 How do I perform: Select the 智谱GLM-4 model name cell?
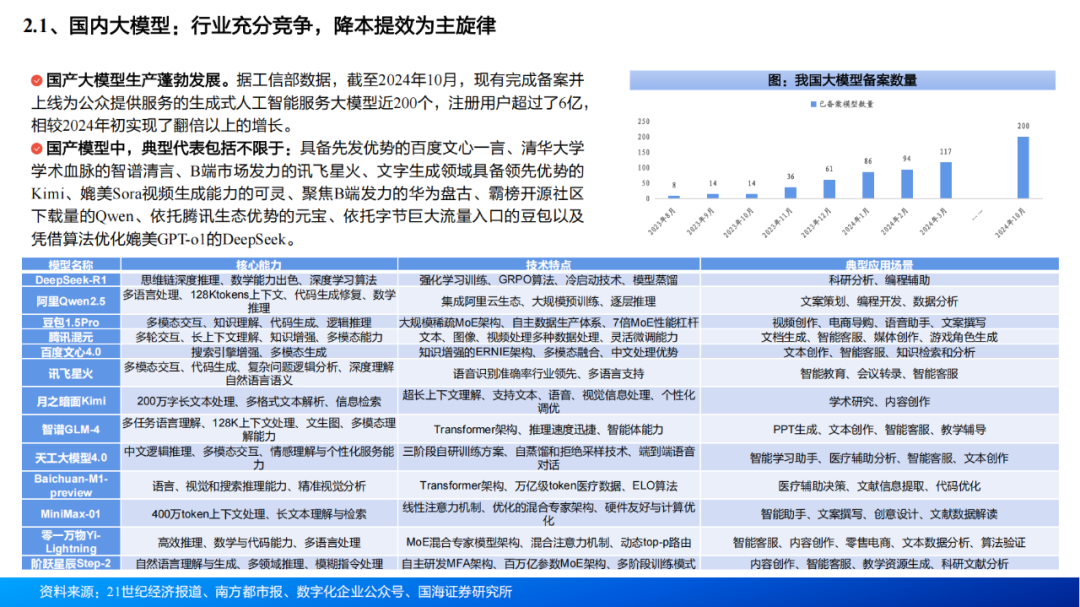(71, 429)
